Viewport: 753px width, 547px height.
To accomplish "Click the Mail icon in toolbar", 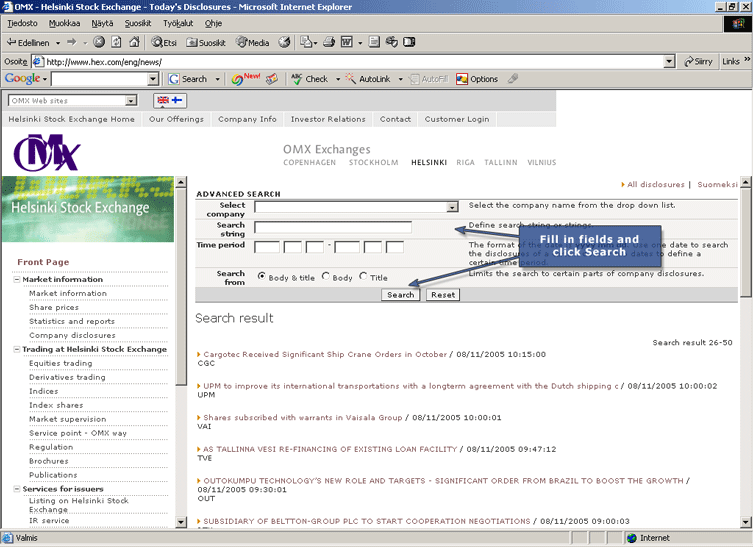I will 306,42.
